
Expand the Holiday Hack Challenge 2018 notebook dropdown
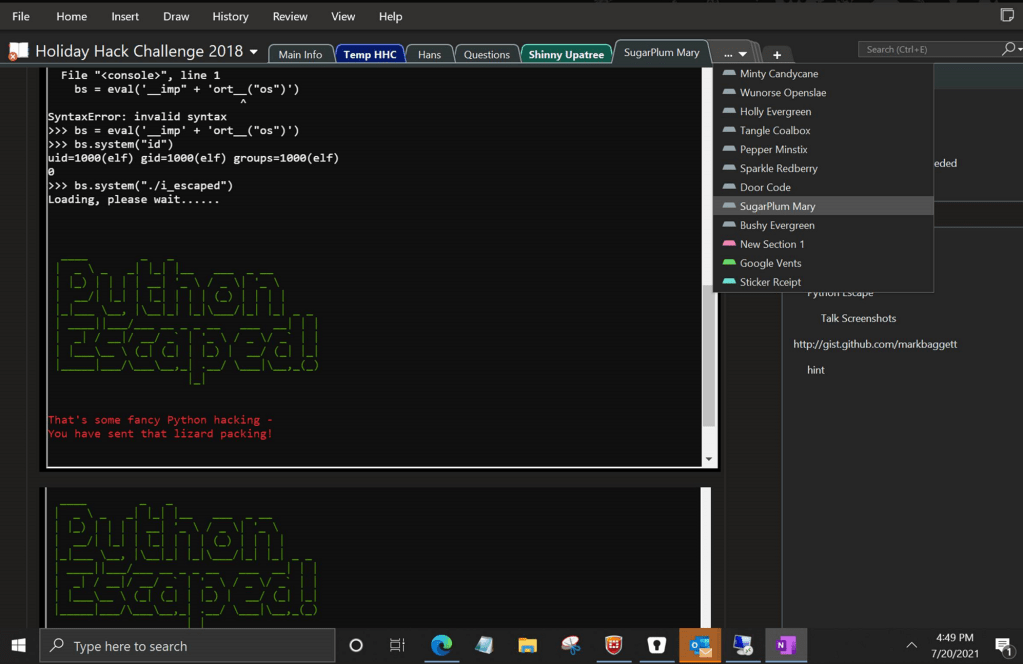pos(254,51)
